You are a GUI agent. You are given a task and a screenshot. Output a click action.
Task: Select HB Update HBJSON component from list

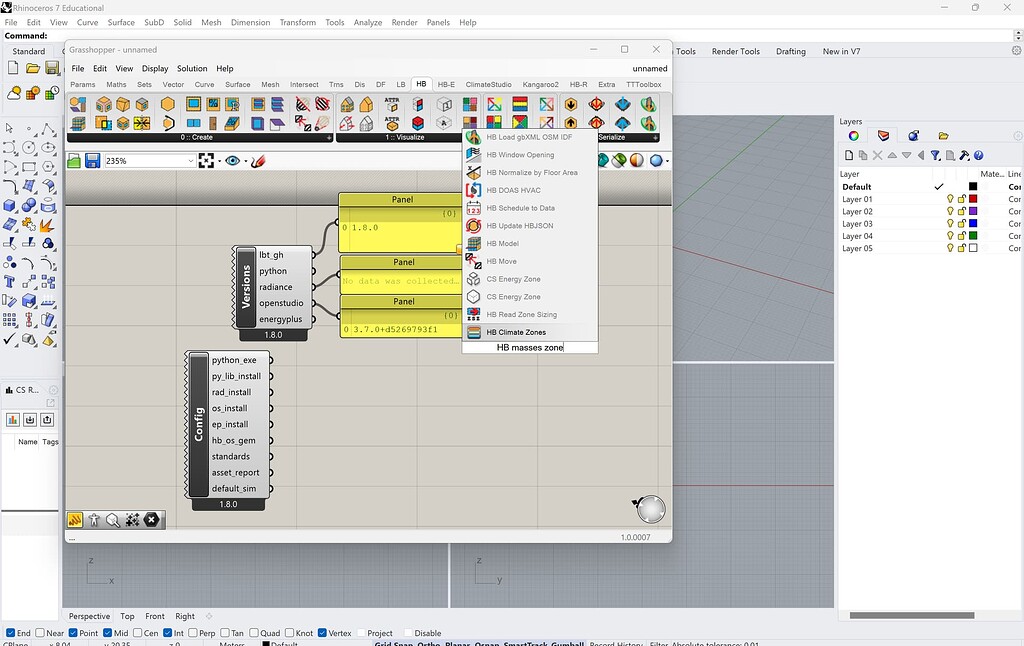(x=519, y=226)
